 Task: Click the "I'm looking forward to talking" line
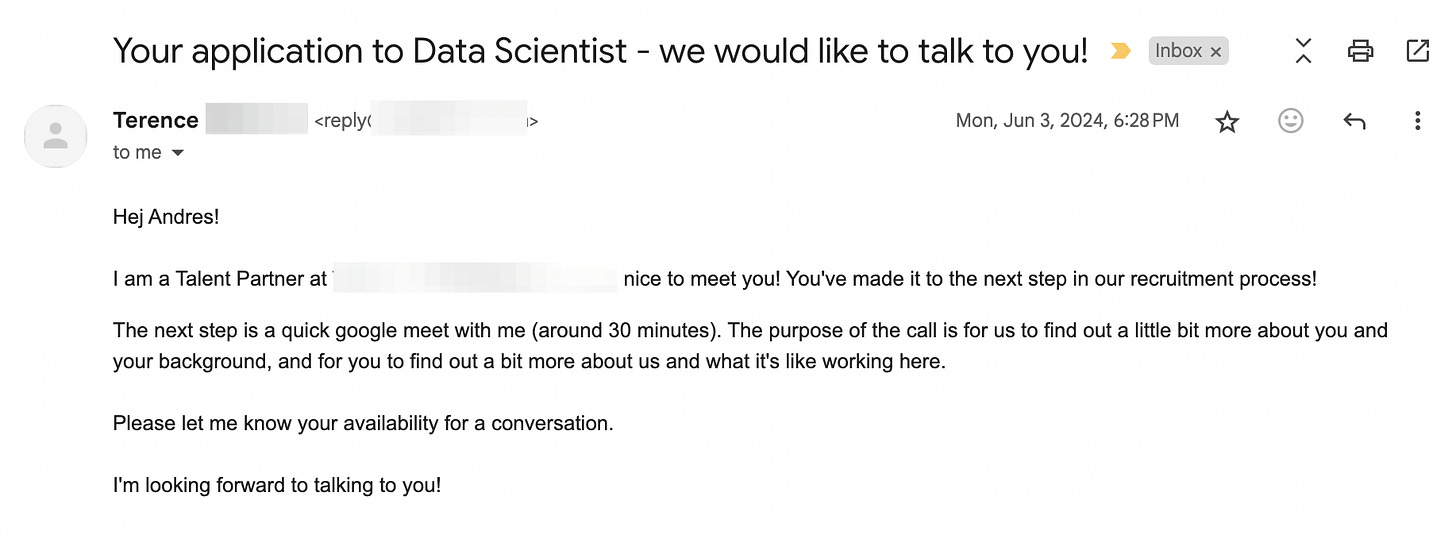pyautogui.click(x=277, y=486)
